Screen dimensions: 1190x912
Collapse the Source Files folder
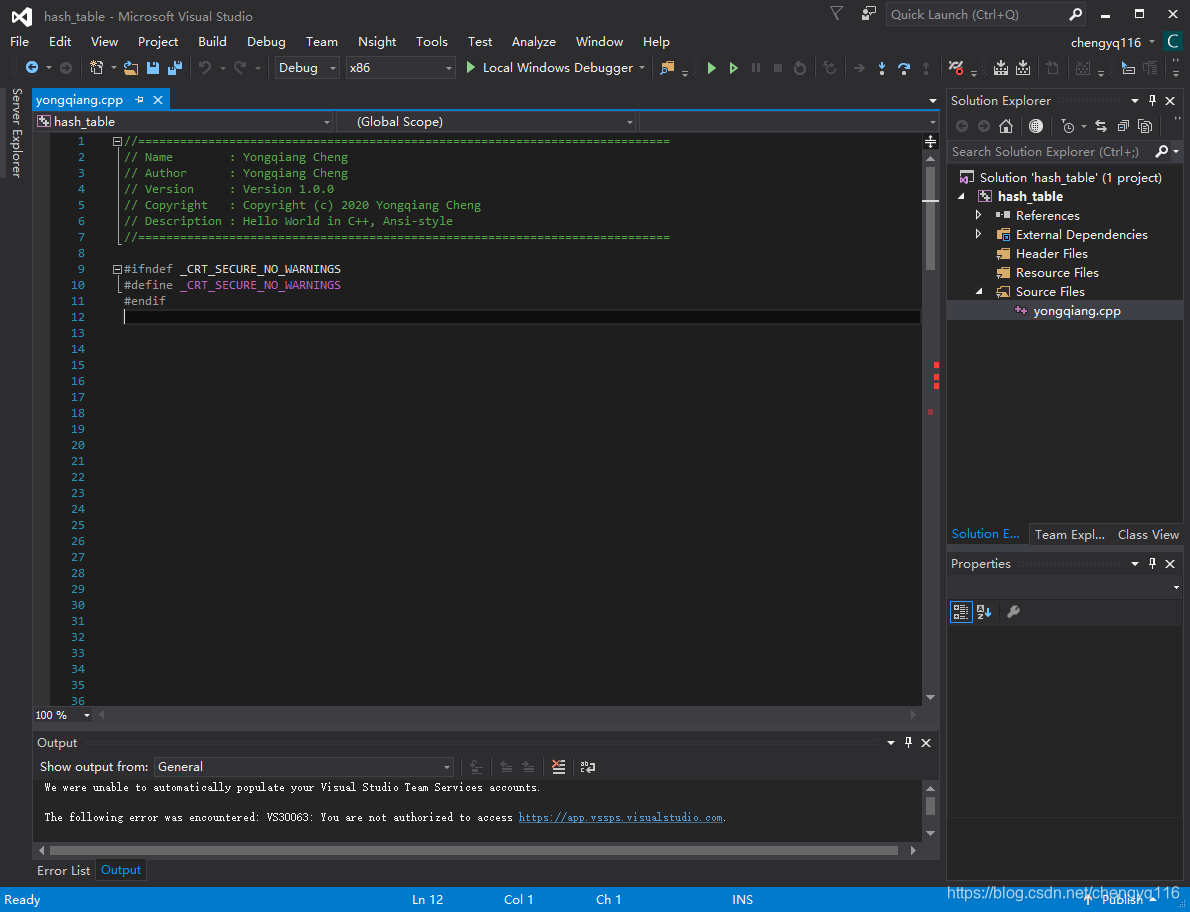978,291
